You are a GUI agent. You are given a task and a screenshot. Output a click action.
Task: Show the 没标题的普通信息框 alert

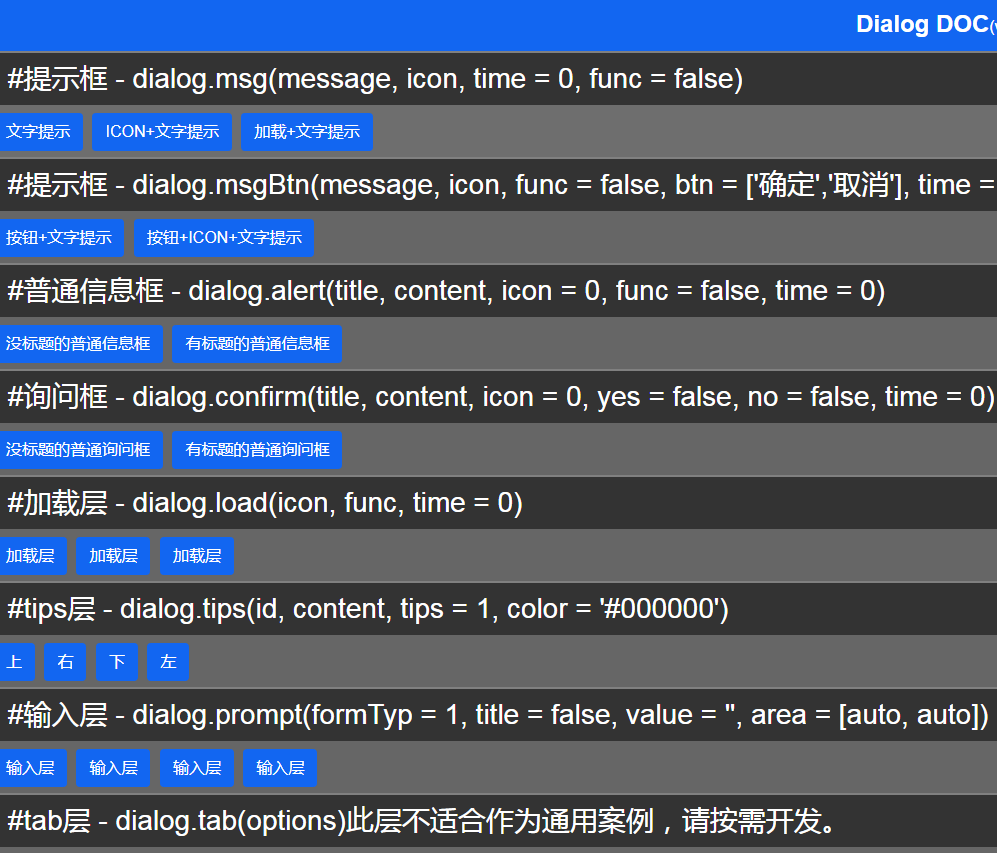click(82, 344)
